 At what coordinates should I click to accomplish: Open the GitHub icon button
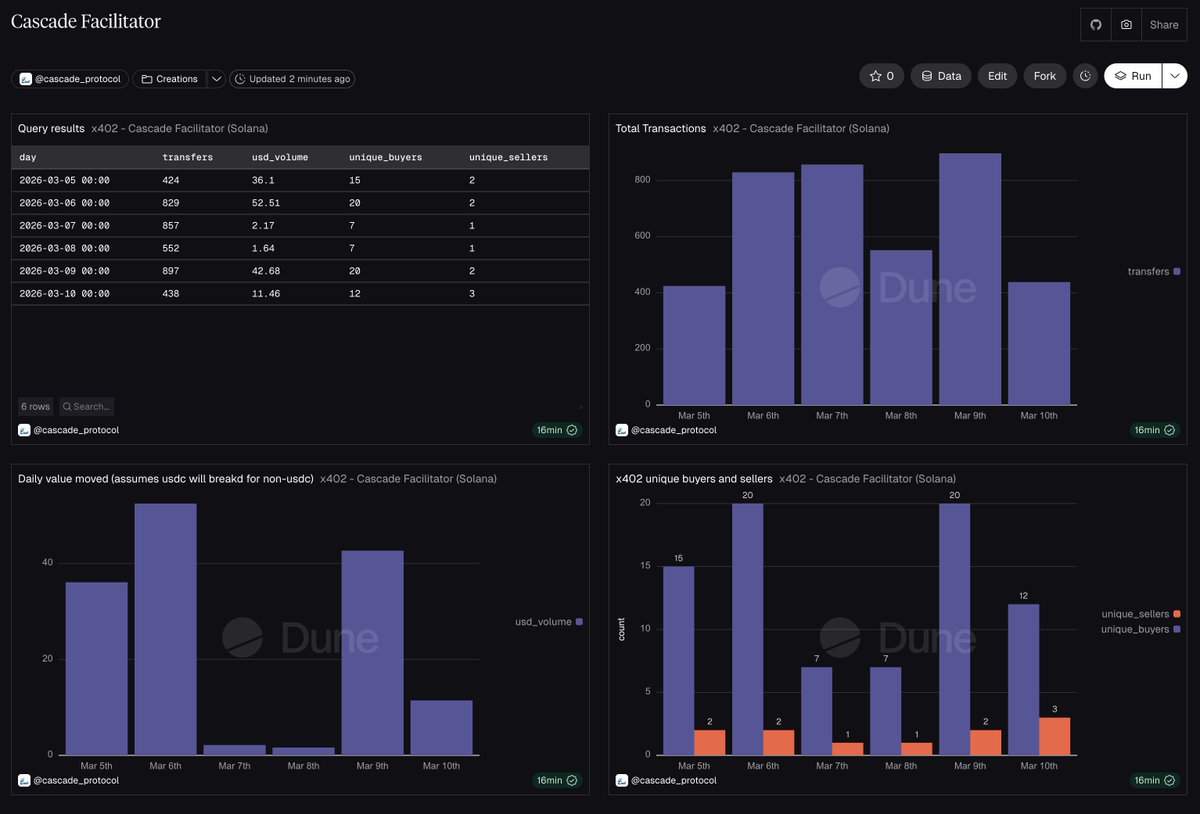click(1096, 25)
